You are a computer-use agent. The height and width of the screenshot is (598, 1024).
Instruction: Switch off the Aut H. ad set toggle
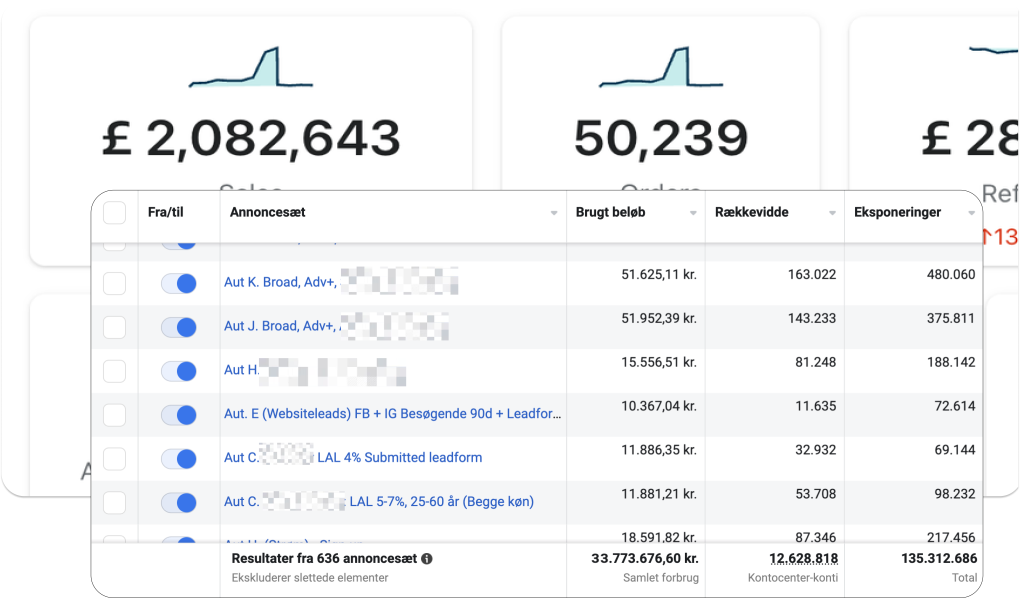pos(179,371)
